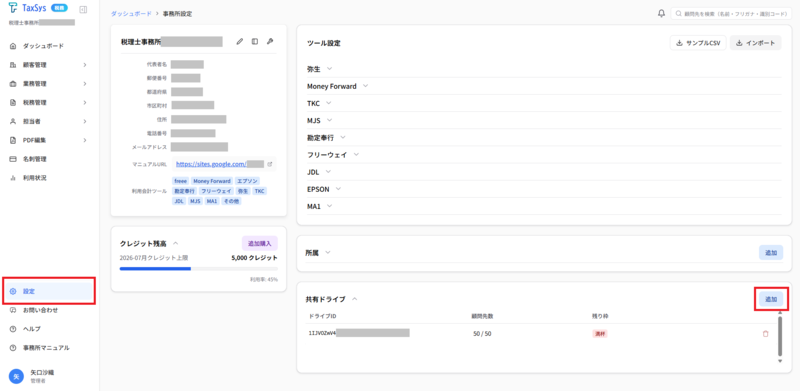Delete the shared drive row trash icon

click(x=765, y=334)
